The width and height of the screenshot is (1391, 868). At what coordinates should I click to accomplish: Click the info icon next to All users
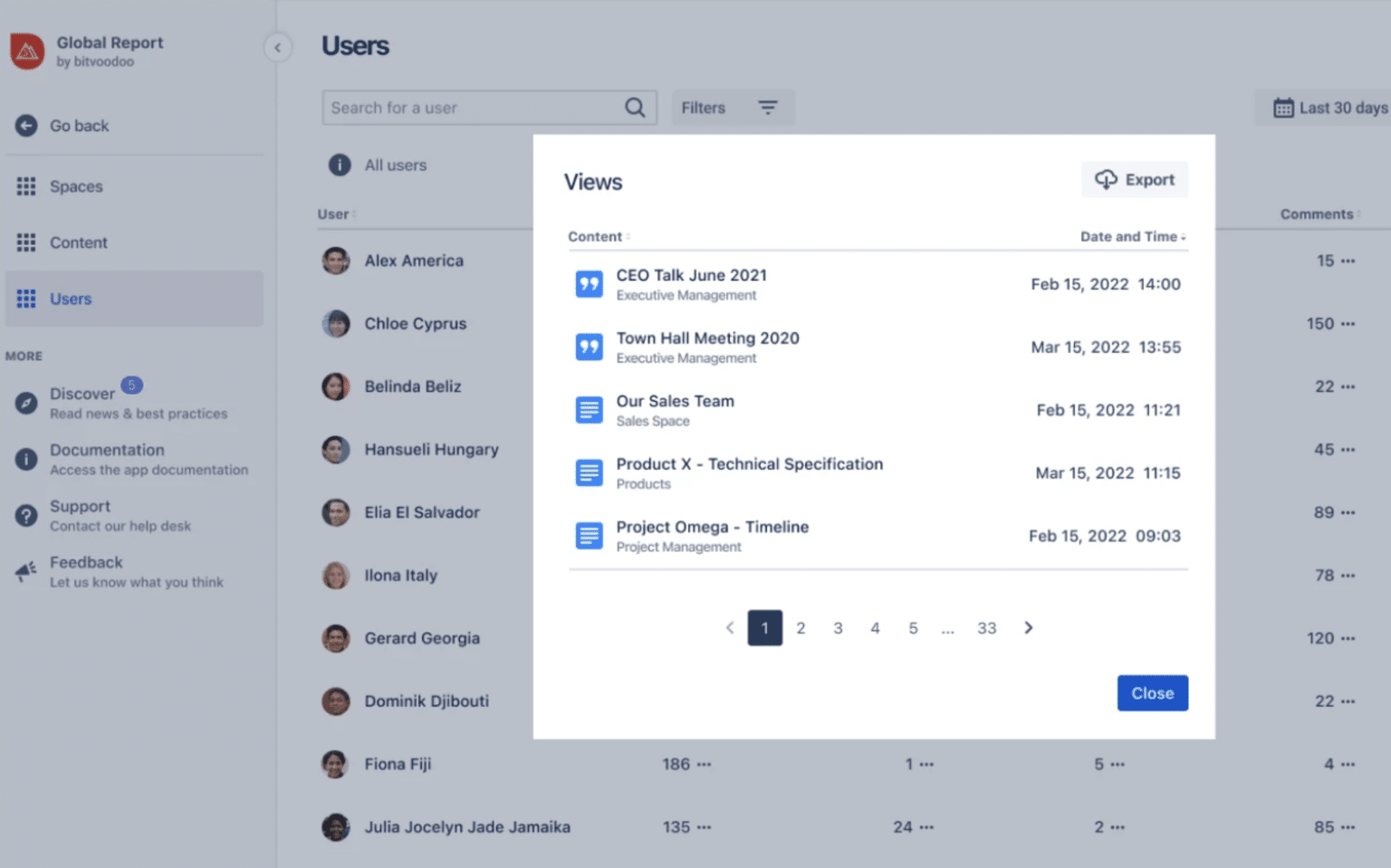click(x=340, y=165)
